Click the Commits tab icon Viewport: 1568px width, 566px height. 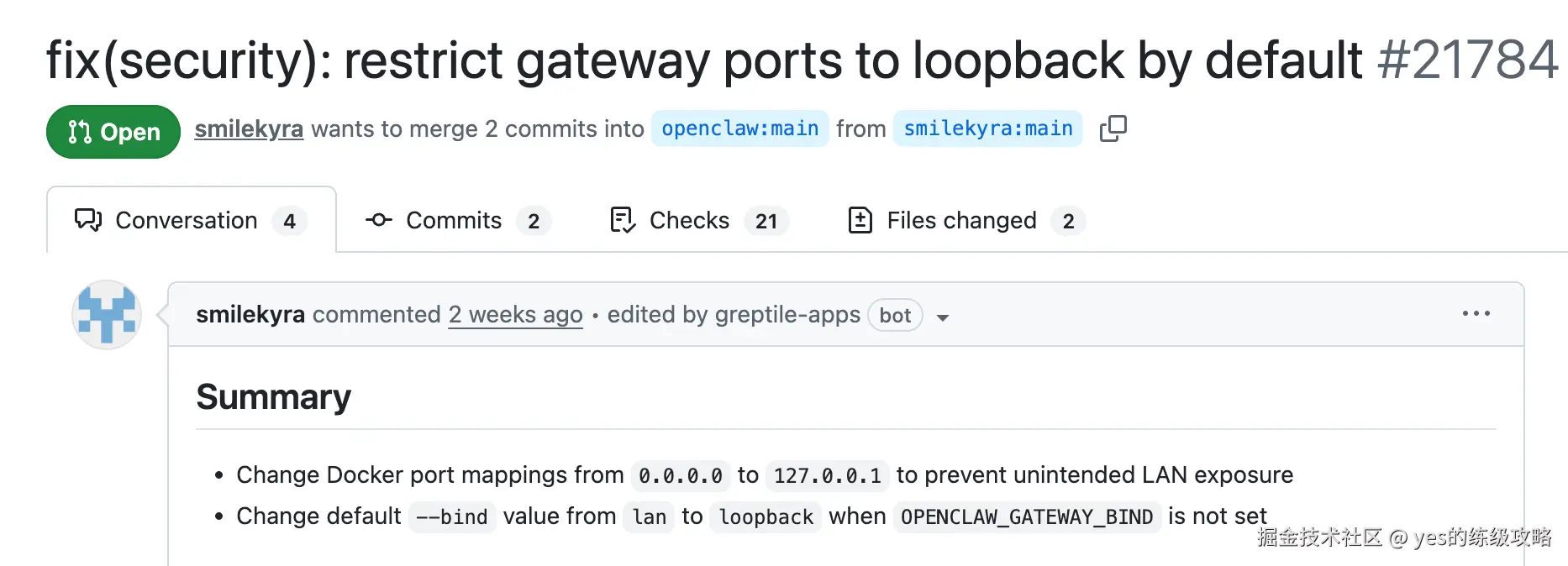pyautogui.click(x=379, y=220)
